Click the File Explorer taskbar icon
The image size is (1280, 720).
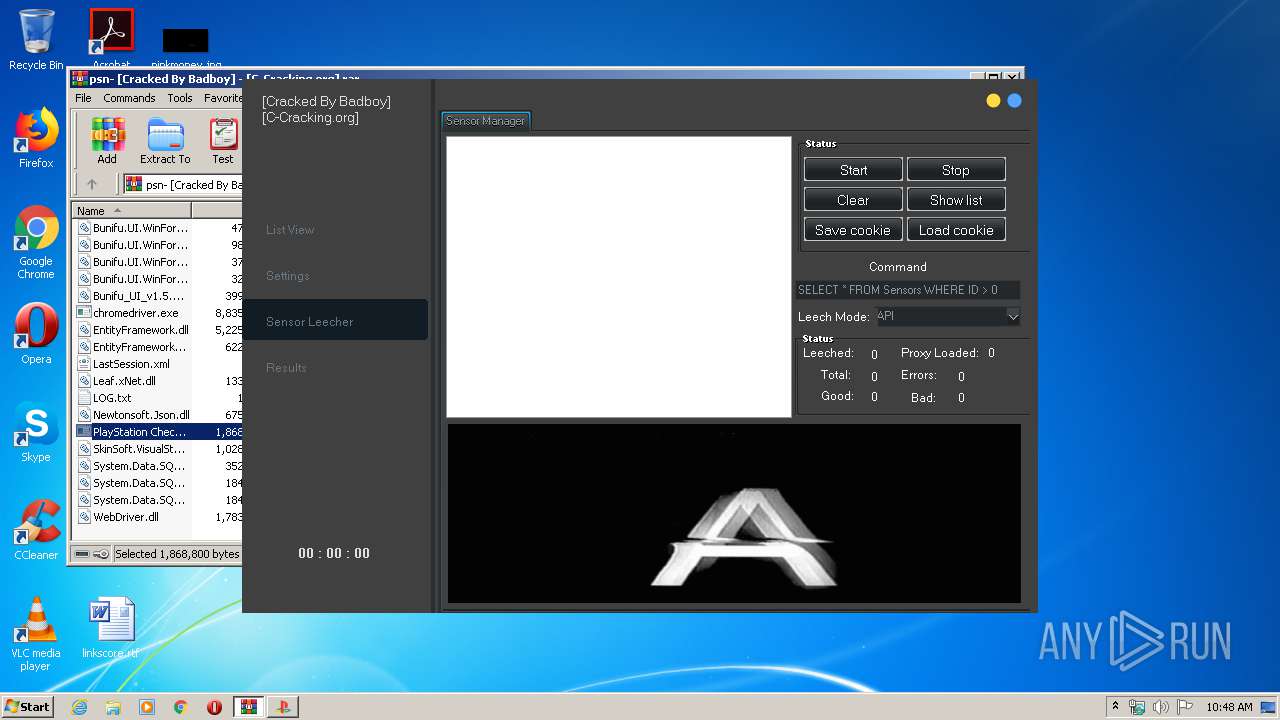113,707
